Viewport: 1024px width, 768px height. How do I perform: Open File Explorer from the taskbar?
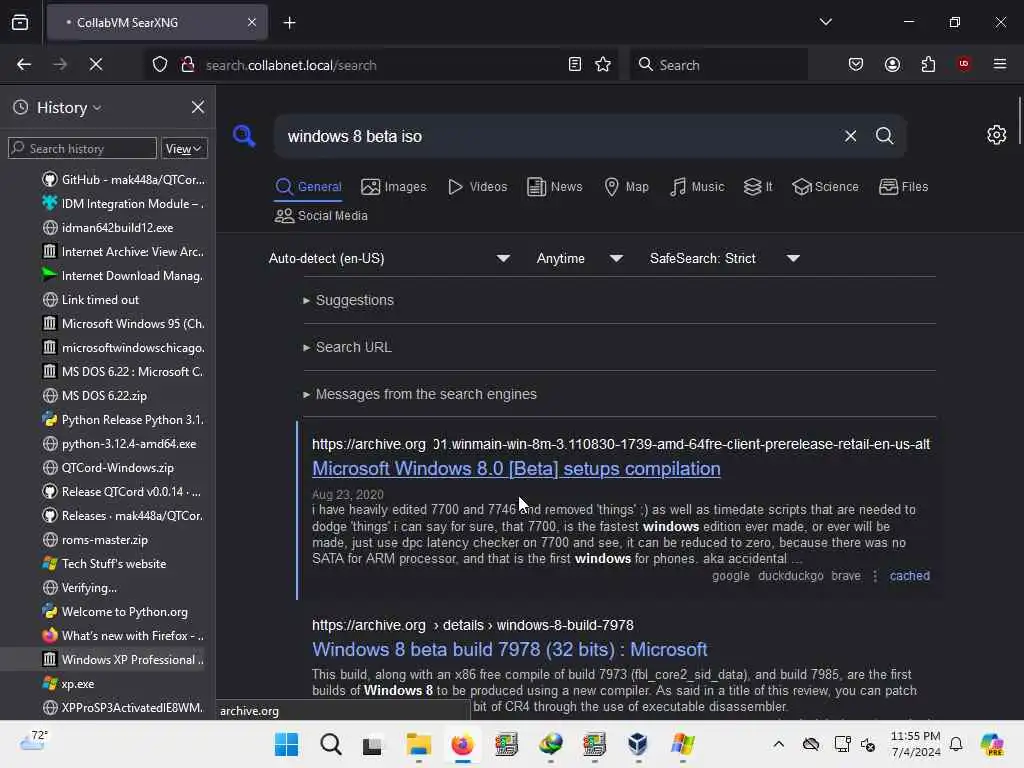click(419, 744)
